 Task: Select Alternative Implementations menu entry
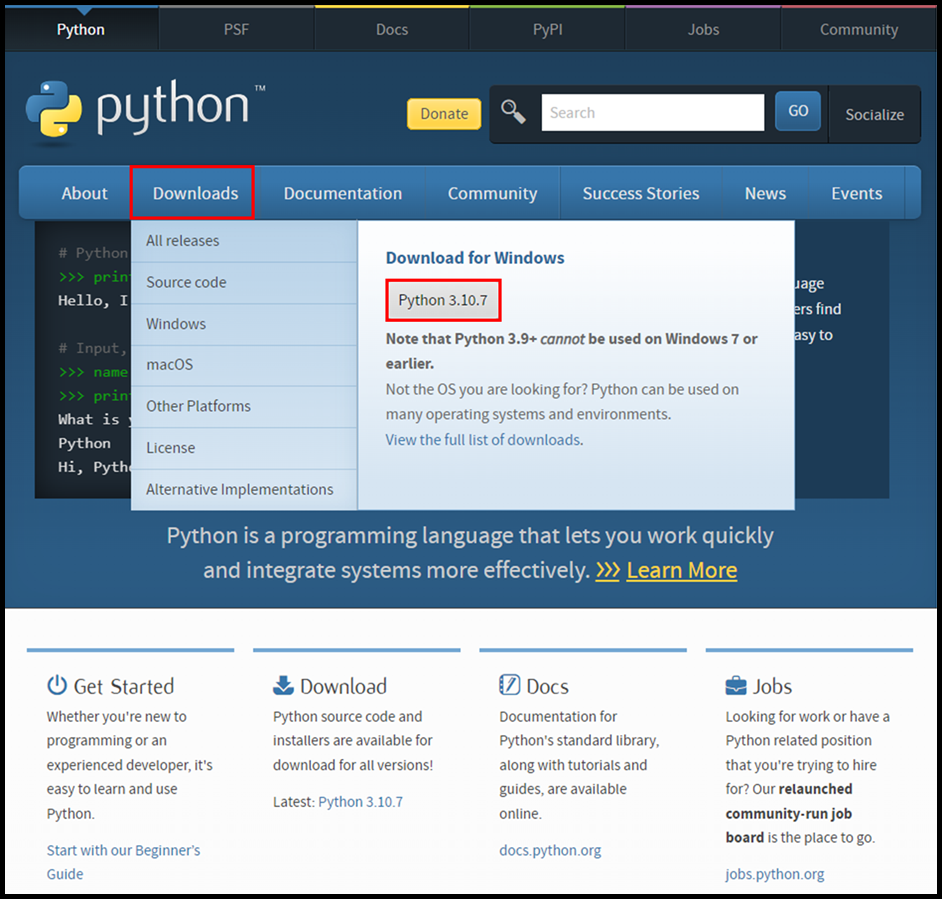tap(244, 489)
